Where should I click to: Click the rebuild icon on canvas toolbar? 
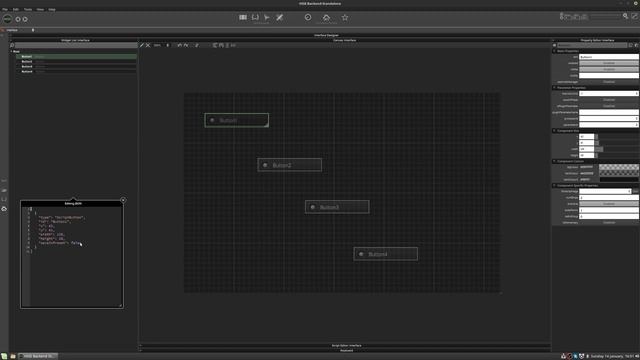click(197, 45)
